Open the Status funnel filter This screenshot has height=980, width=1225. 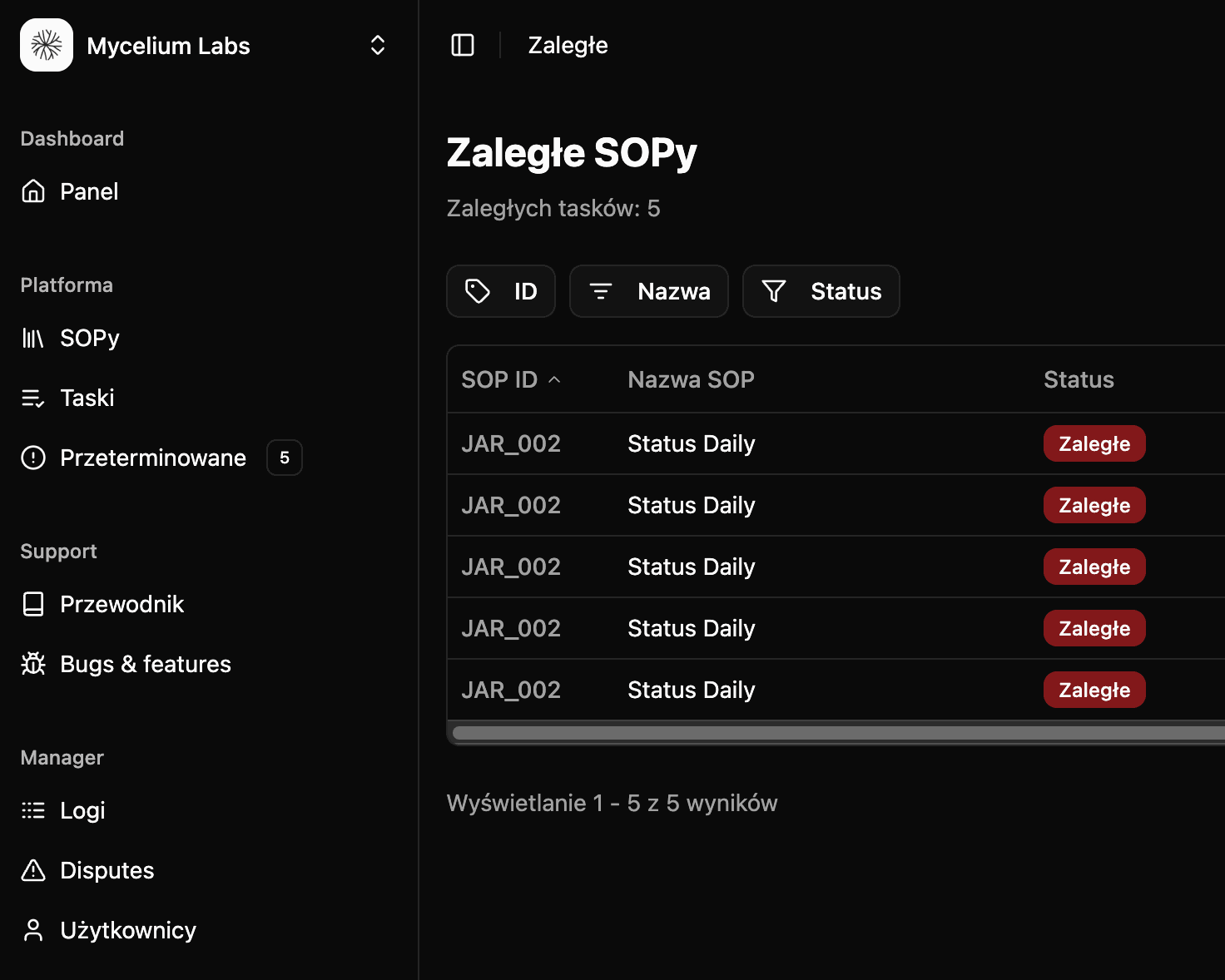[x=821, y=291]
